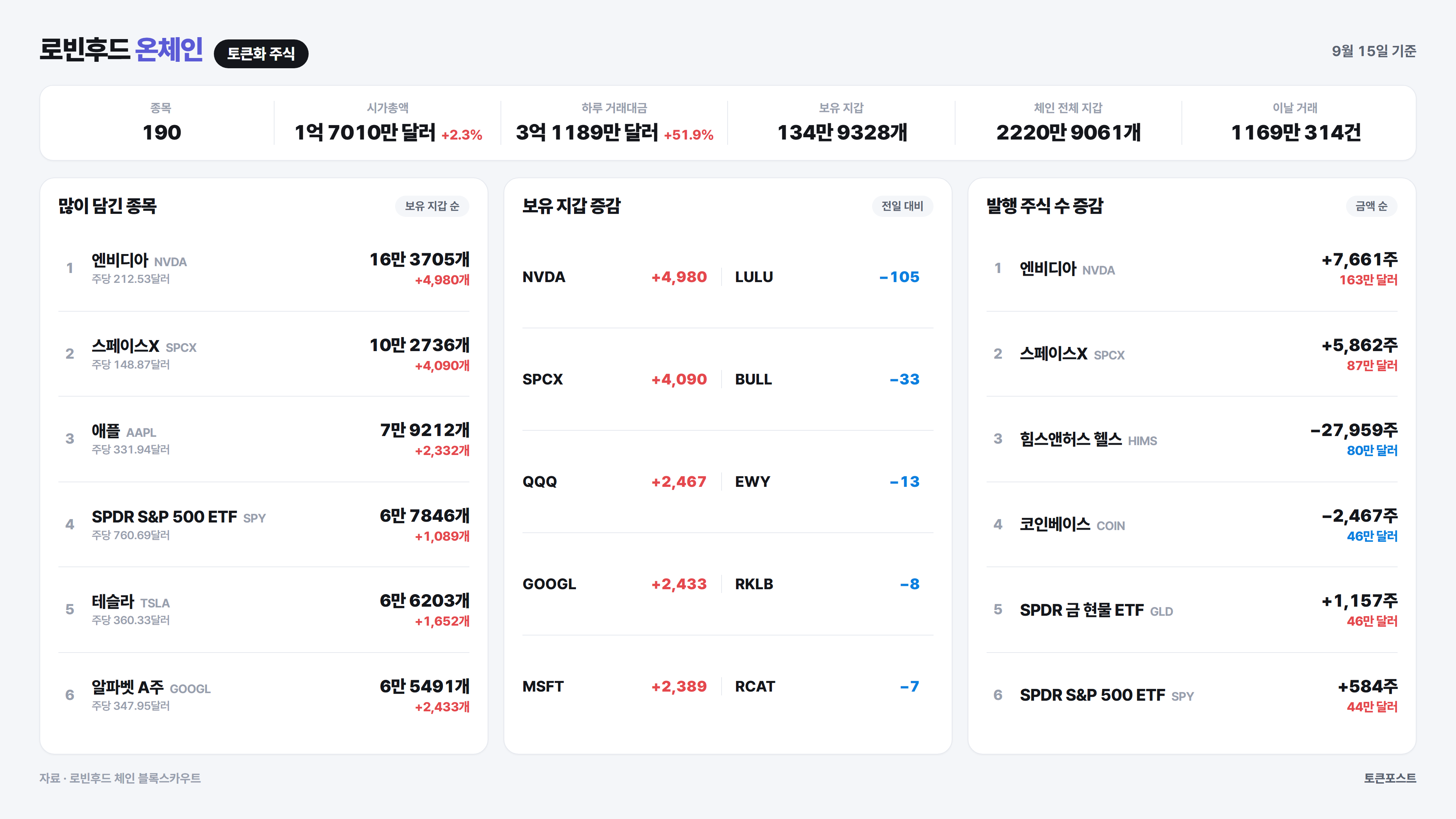Click the LULU -105 wallet change entry
The height and width of the screenshot is (819, 1456).
point(827,277)
